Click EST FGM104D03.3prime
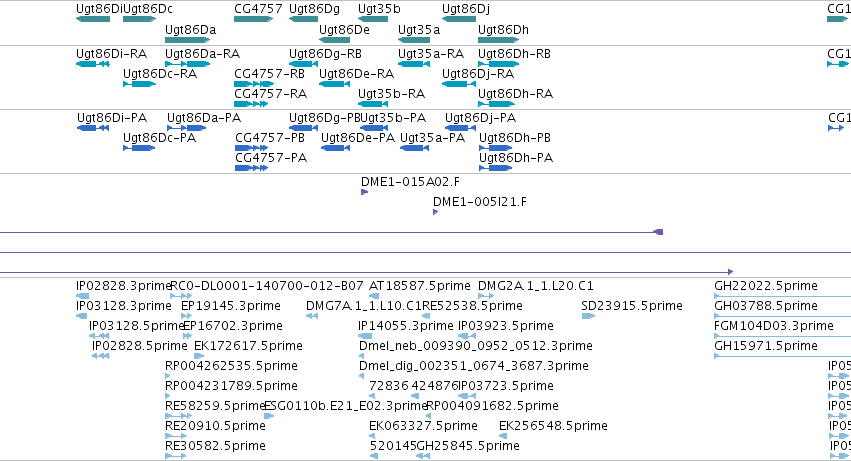This screenshot has height=461, width=851. click(x=774, y=326)
